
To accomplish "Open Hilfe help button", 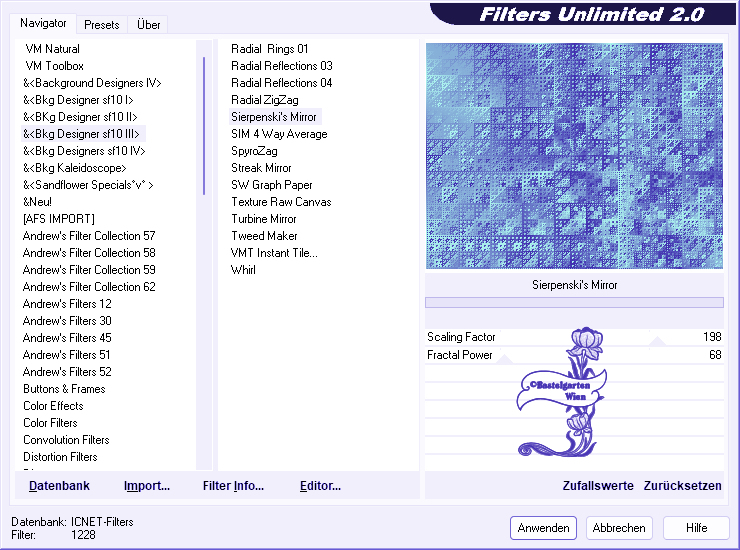I will [696, 527].
